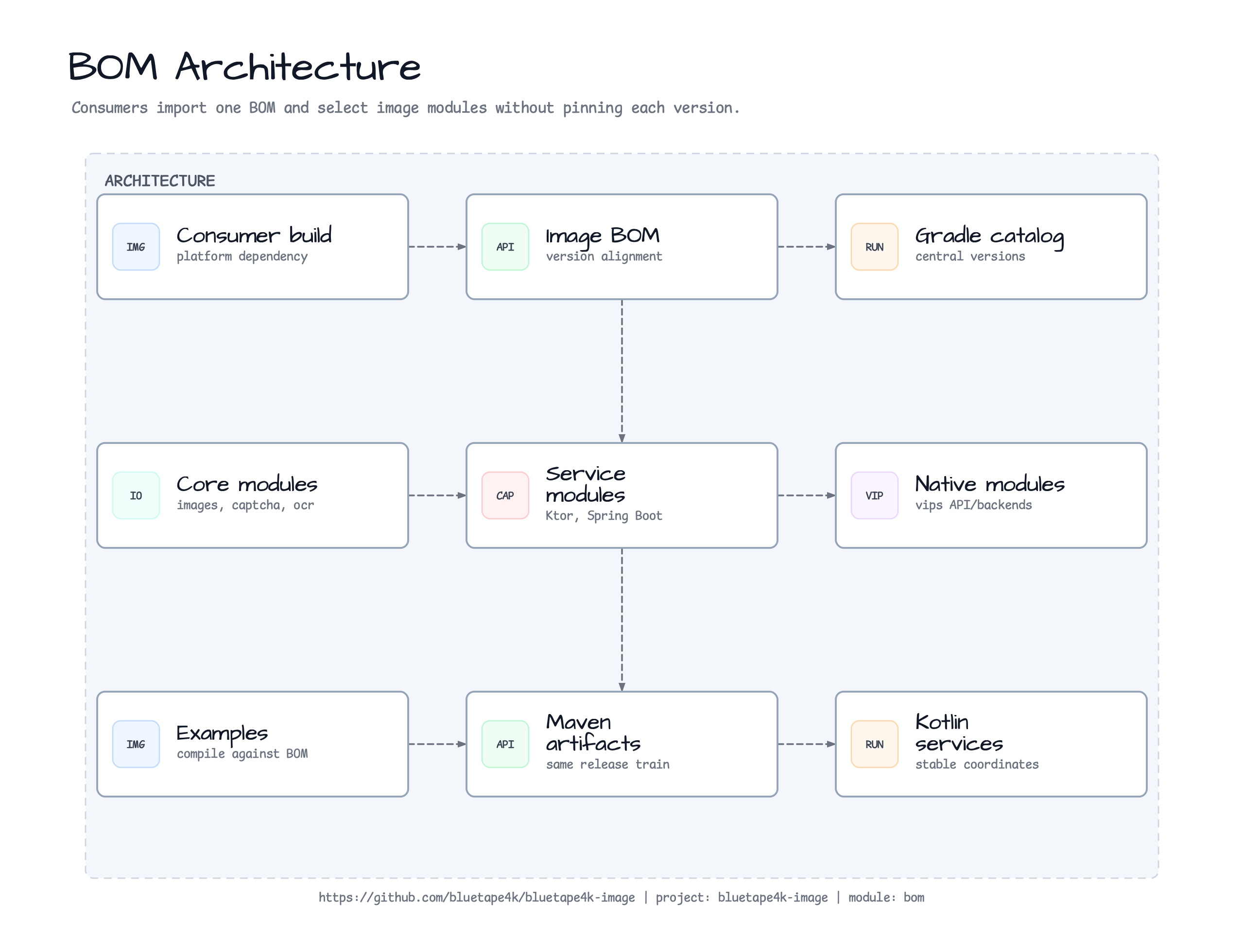
Task: Click the arrow from Consumer build to Image BOM
Action: [x=437, y=247]
